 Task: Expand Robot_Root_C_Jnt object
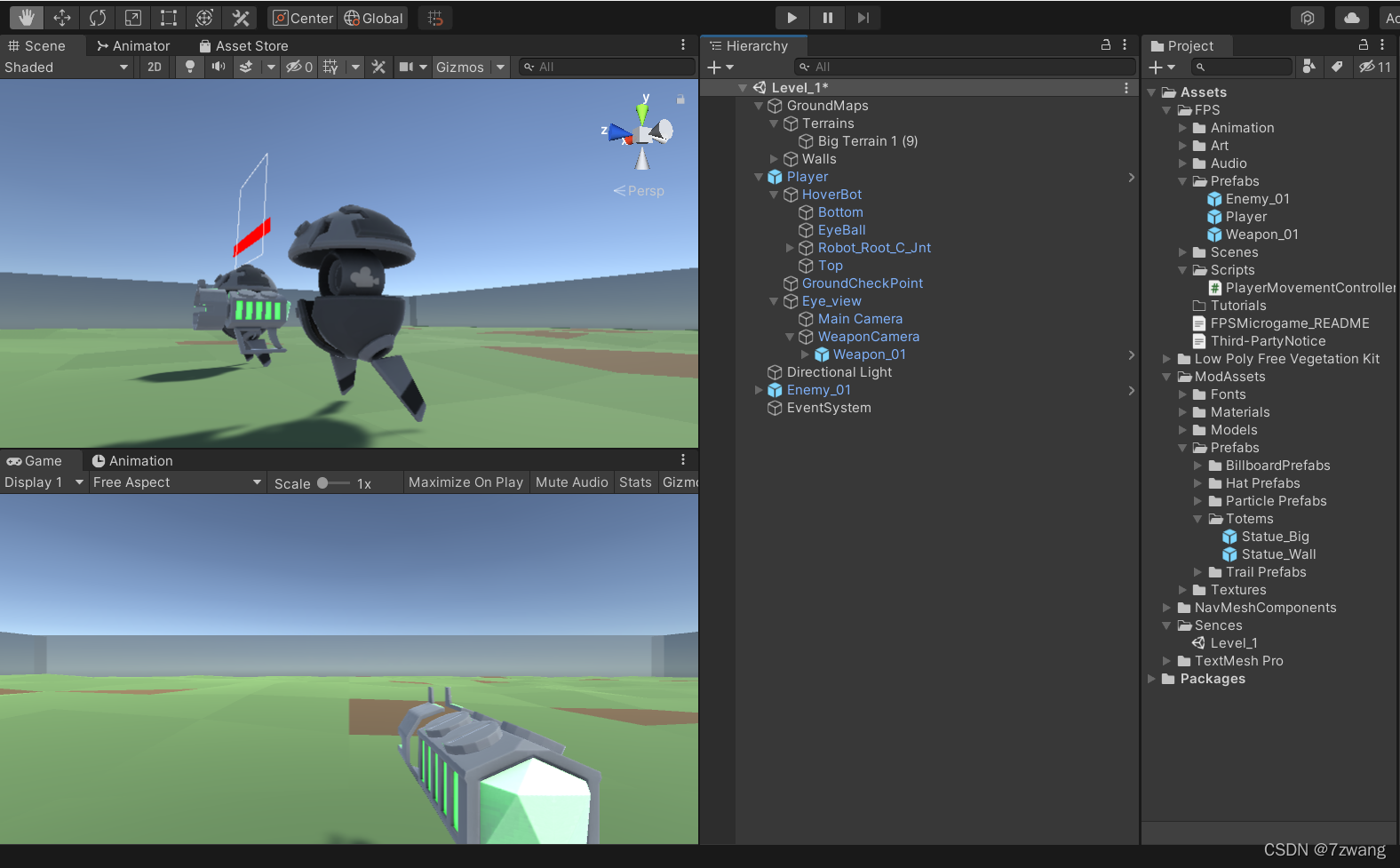click(790, 248)
